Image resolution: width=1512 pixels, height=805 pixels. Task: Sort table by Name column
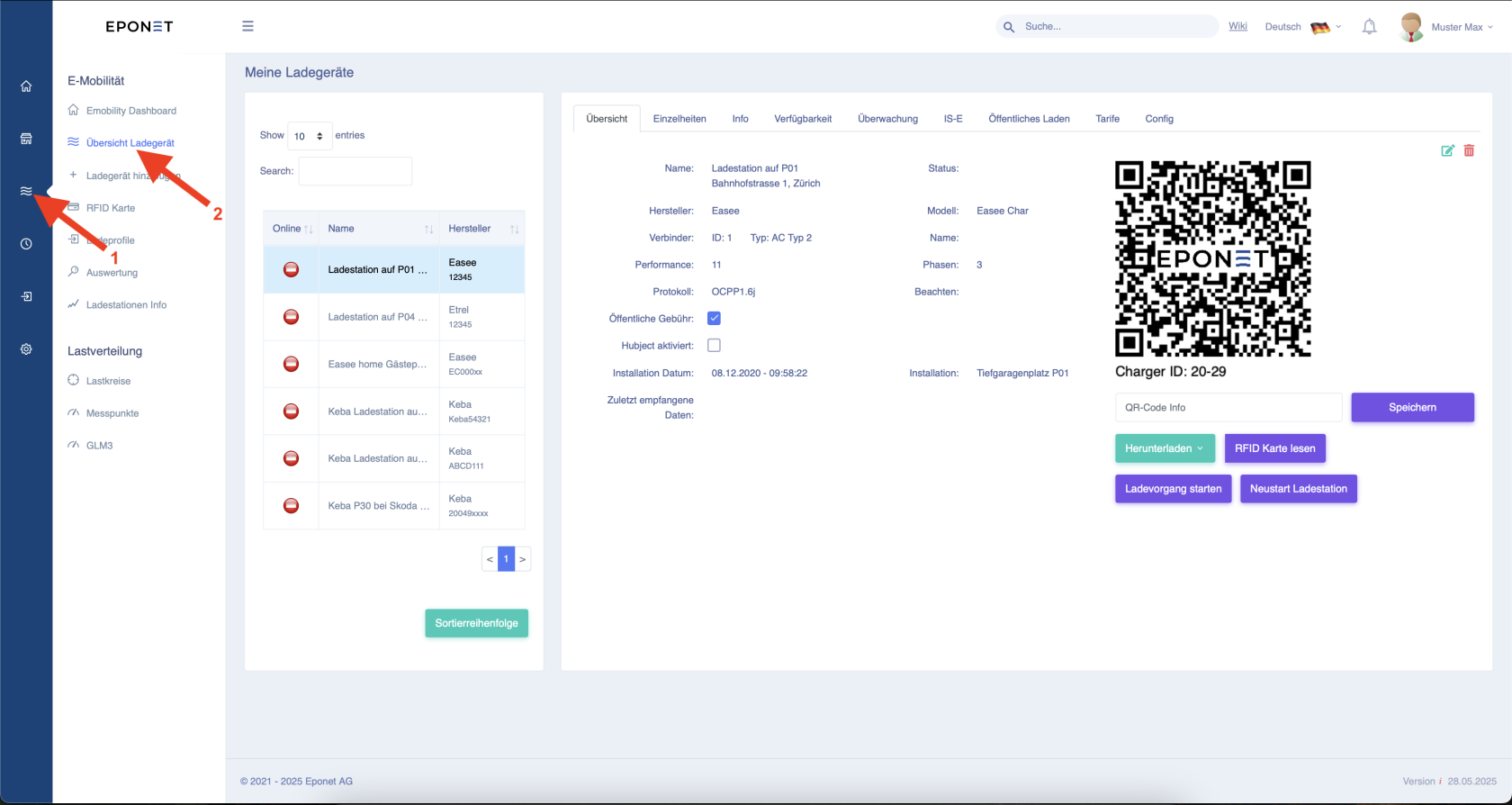point(379,229)
